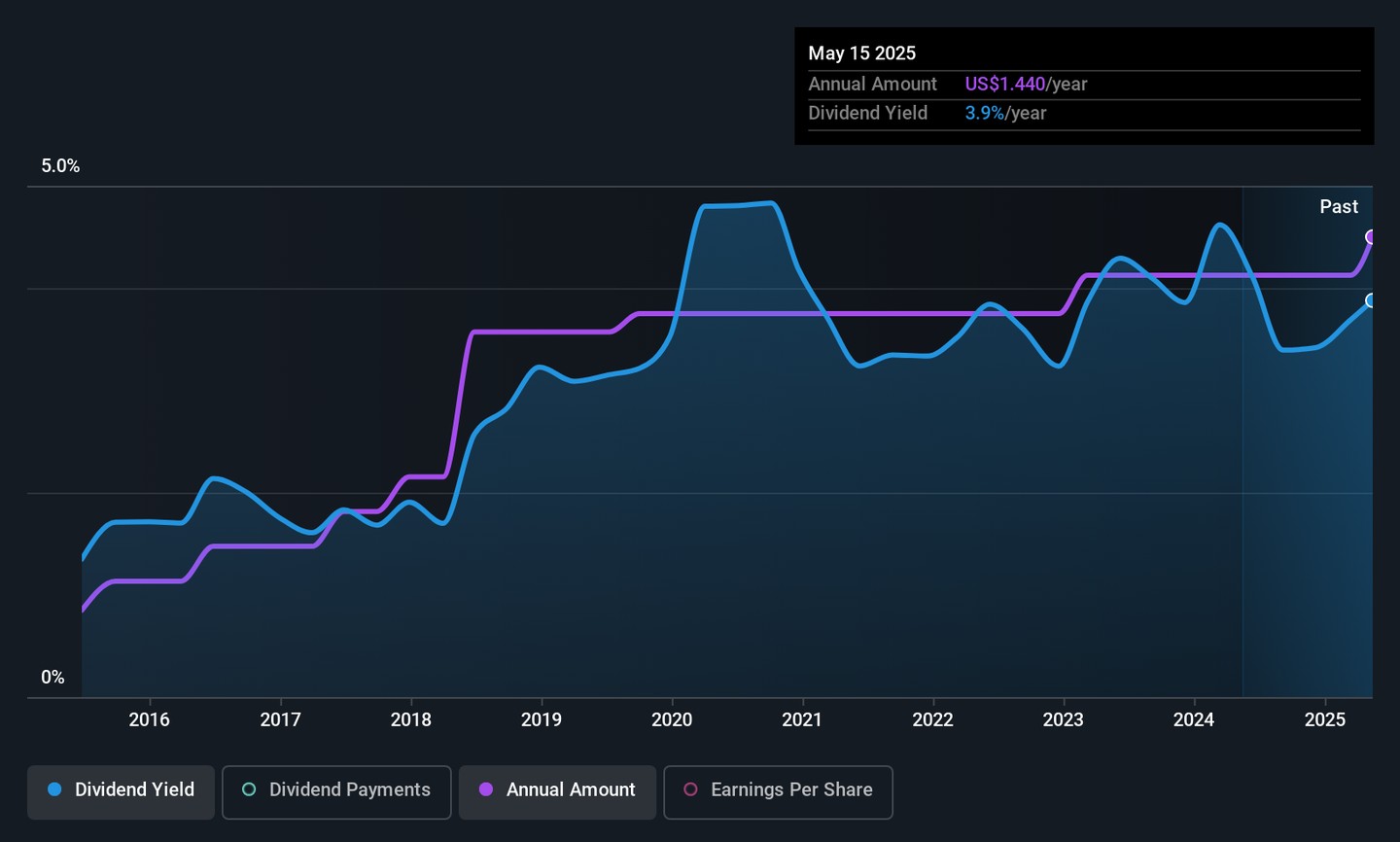Screen dimensions: 1400x842
Task: Click the 2016 label on the x-axis
Action: click(149, 719)
